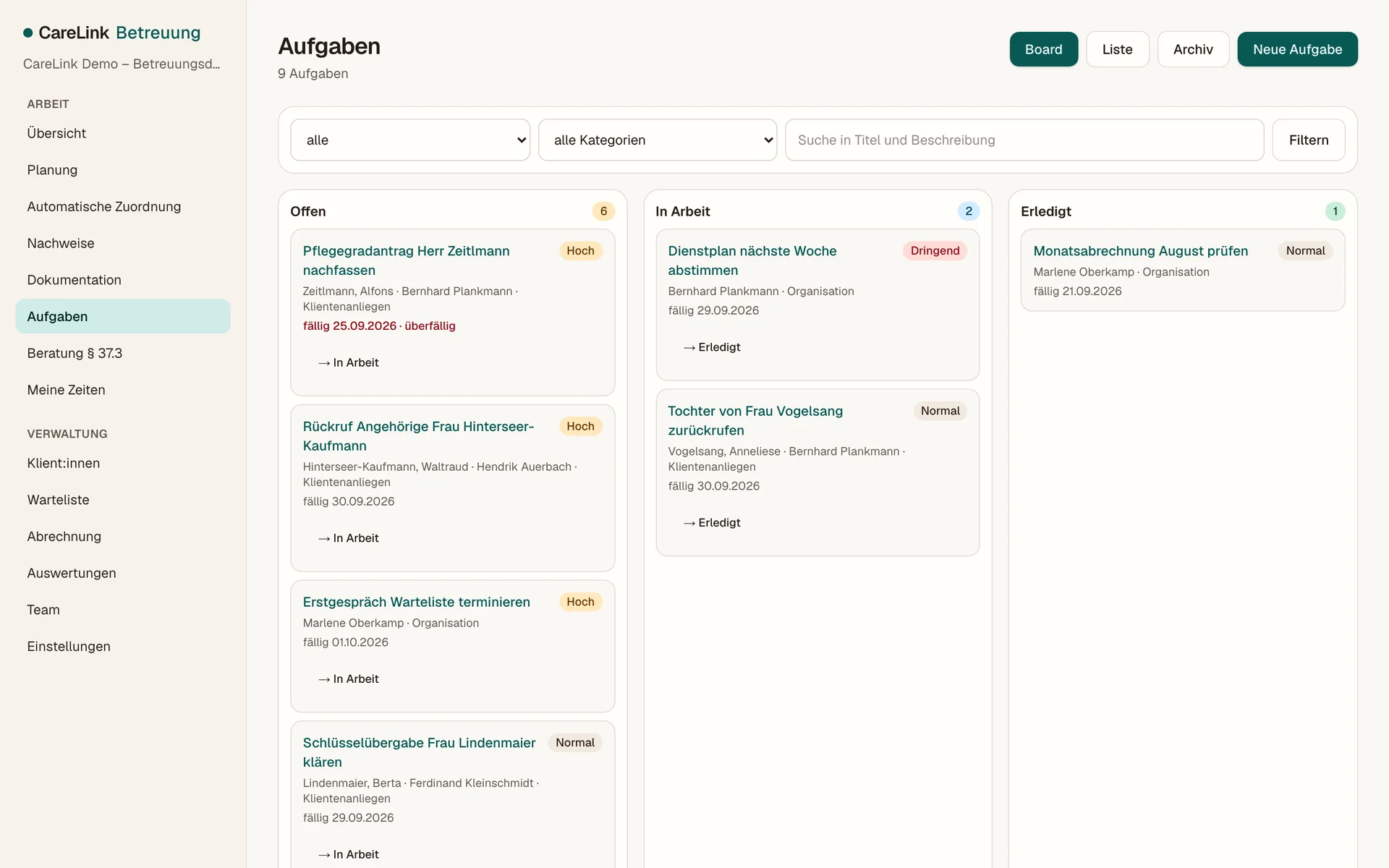Open Dokumentation section

[123, 280]
